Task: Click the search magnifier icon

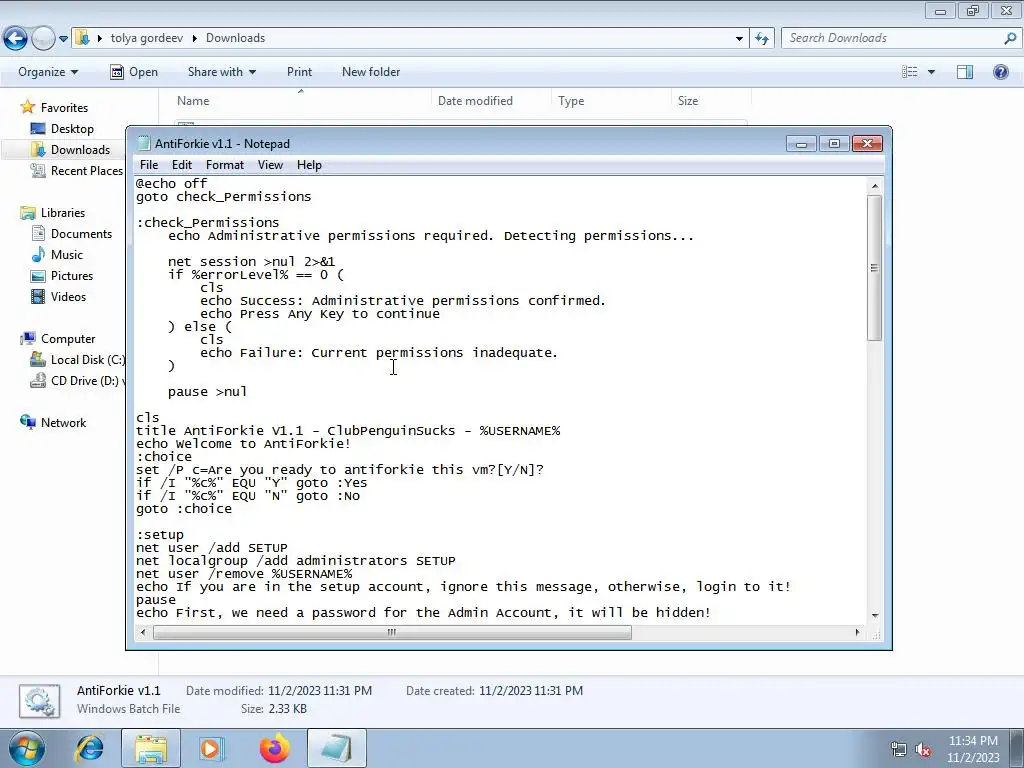Action: [x=1010, y=38]
